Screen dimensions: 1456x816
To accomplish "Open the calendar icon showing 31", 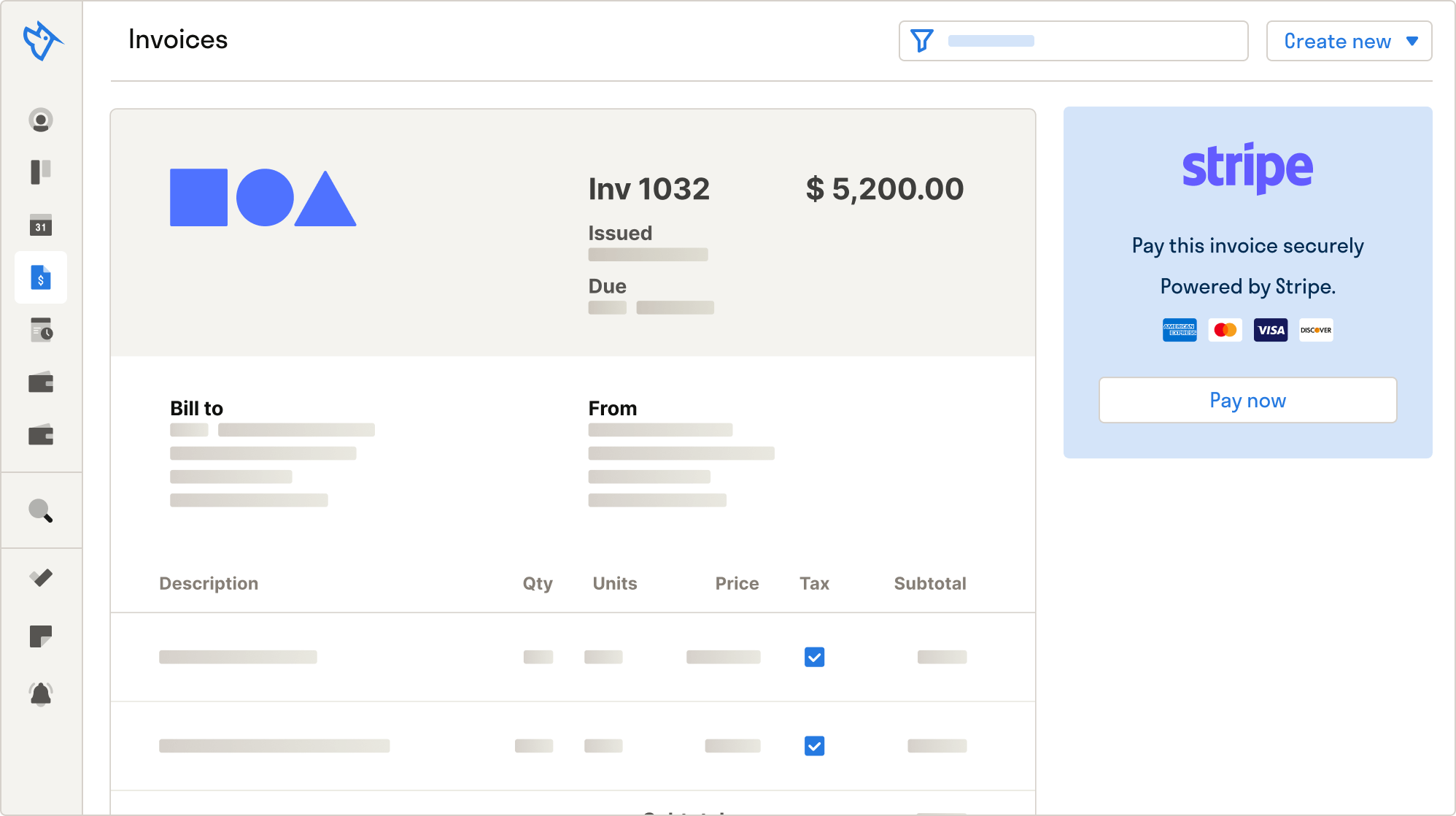I will point(41,225).
